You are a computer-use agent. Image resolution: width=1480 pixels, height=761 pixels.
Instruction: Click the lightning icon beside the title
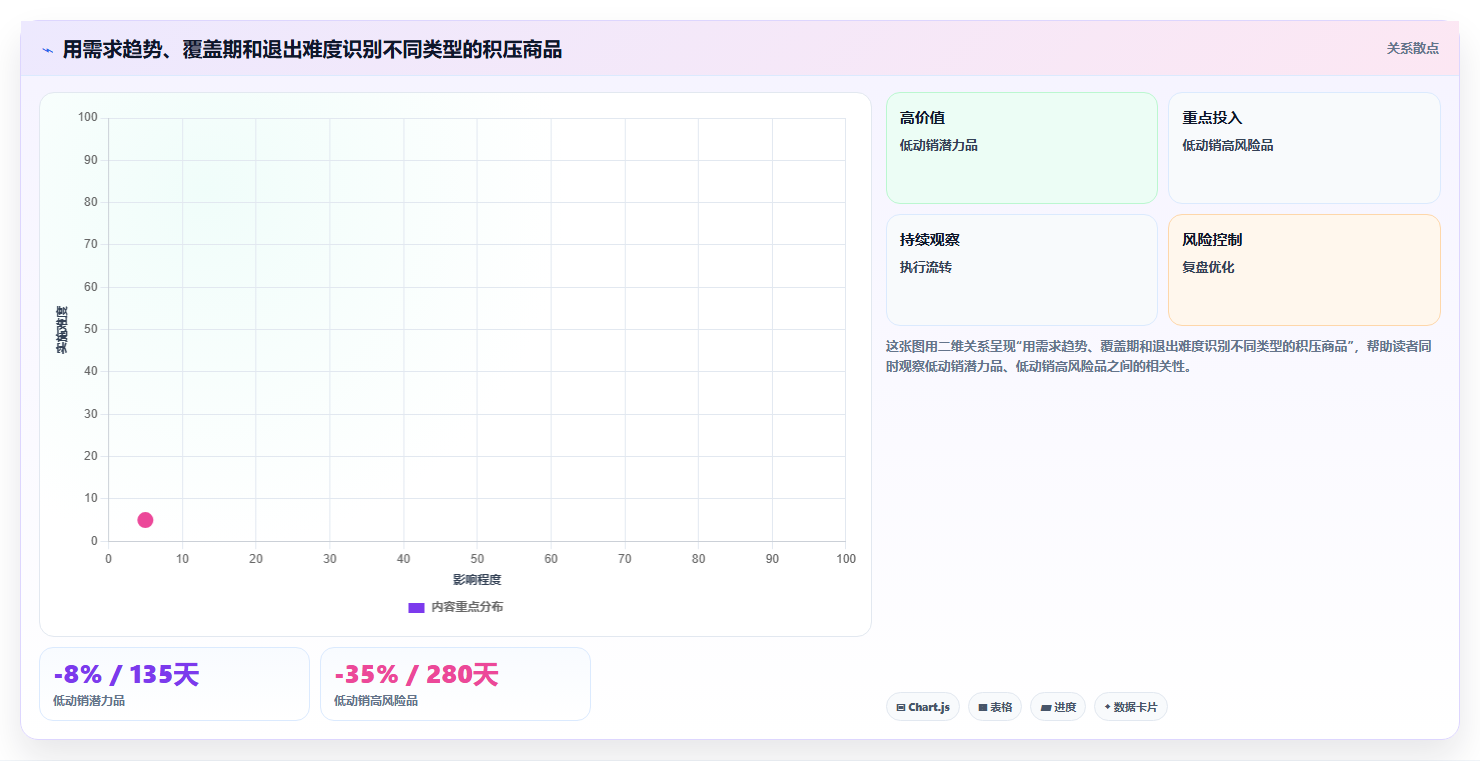(48, 50)
